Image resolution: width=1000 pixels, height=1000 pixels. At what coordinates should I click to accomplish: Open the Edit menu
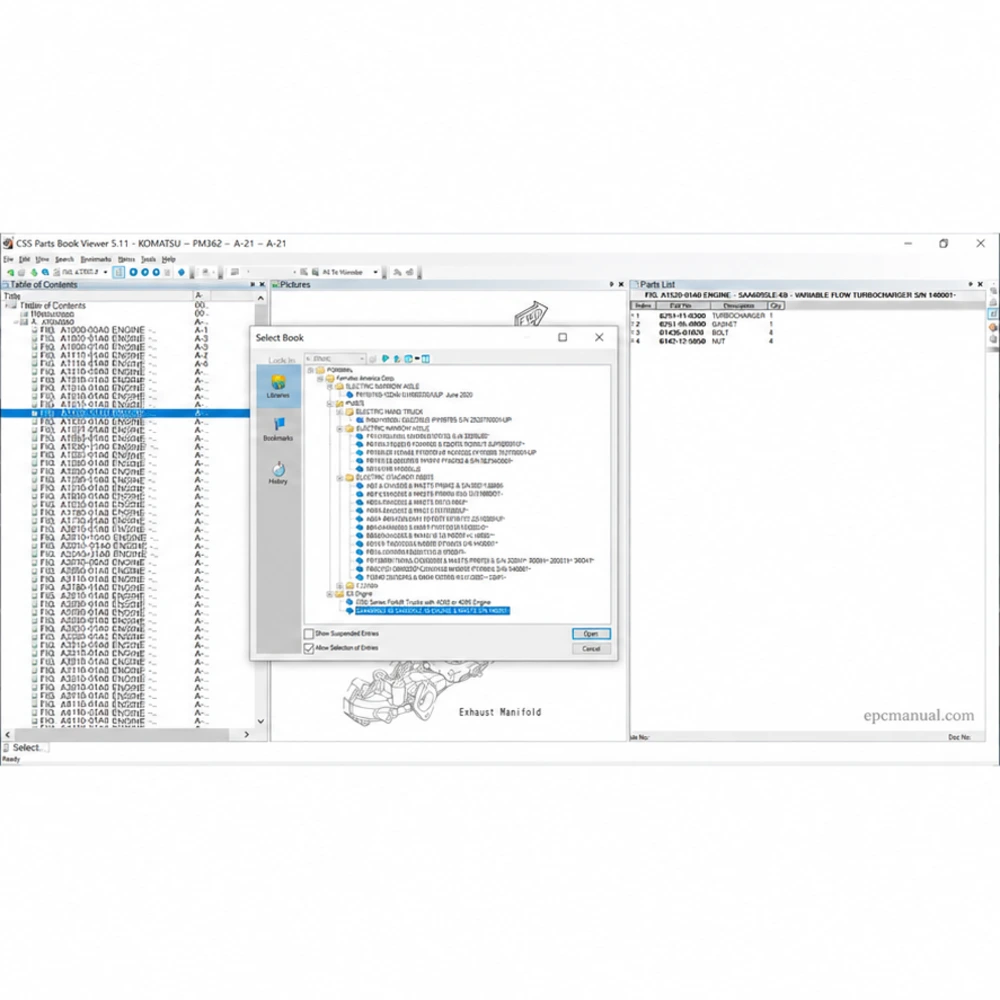(x=24, y=260)
